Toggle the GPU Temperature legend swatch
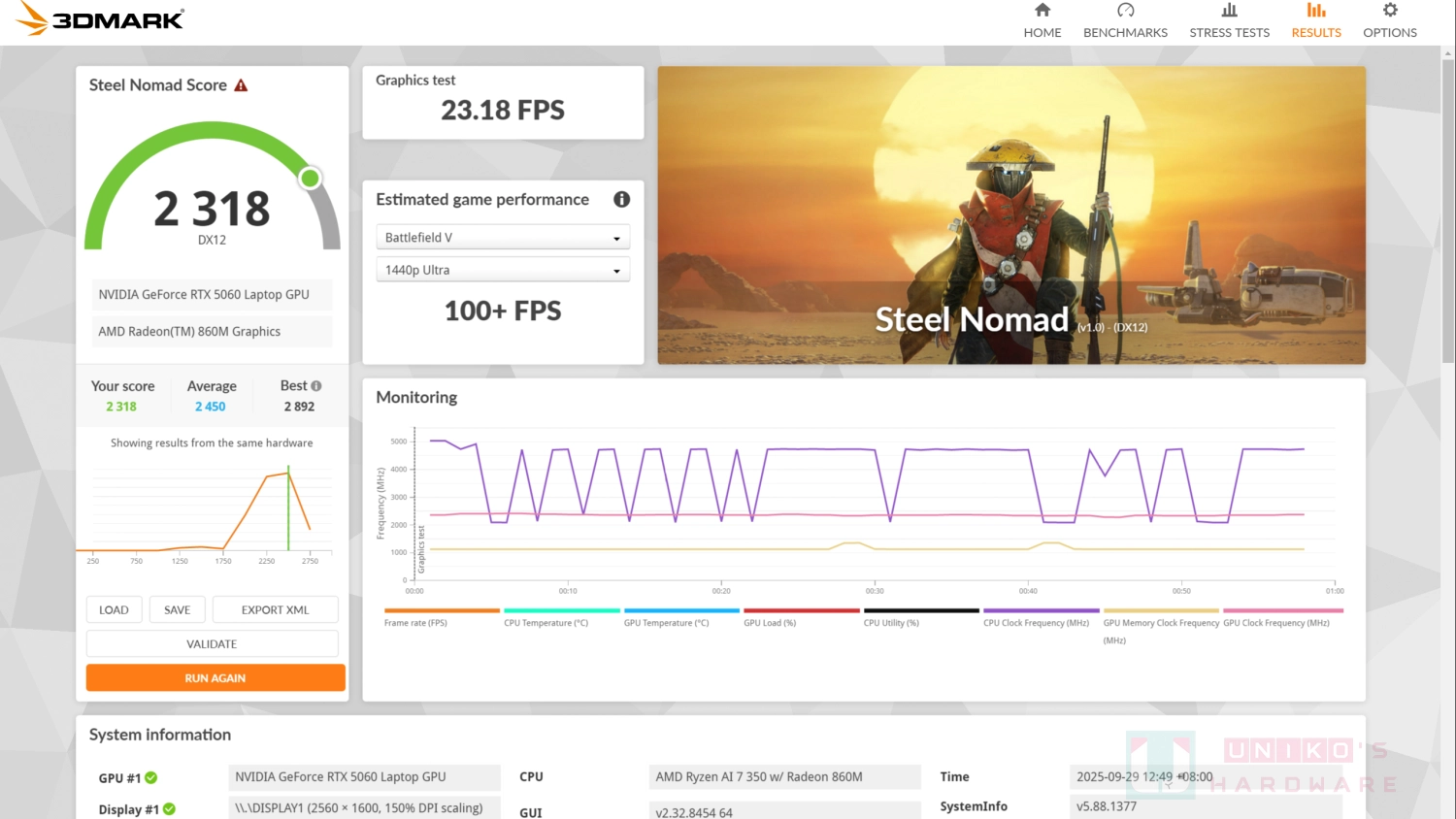The width and height of the screenshot is (1456, 819). coord(681,610)
